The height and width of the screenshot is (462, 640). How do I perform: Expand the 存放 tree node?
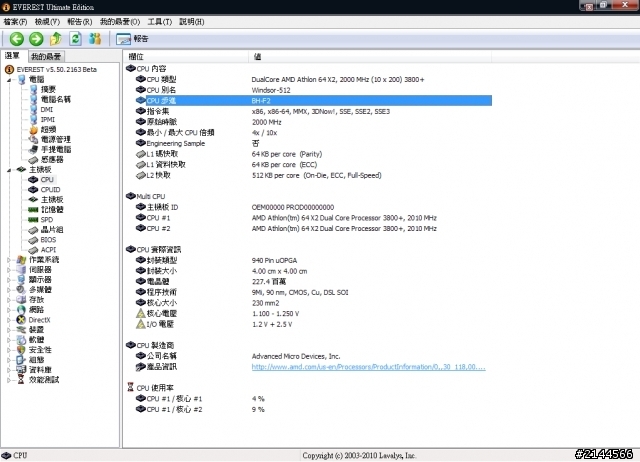(9, 300)
